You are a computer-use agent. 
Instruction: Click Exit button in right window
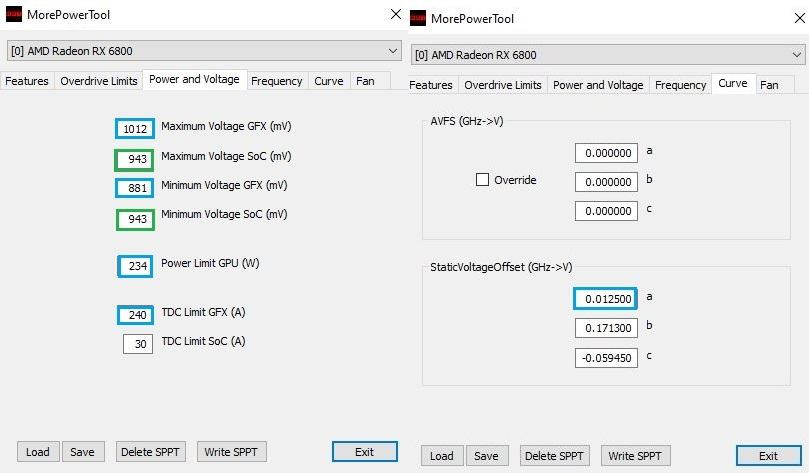click(x=769, y=456)
